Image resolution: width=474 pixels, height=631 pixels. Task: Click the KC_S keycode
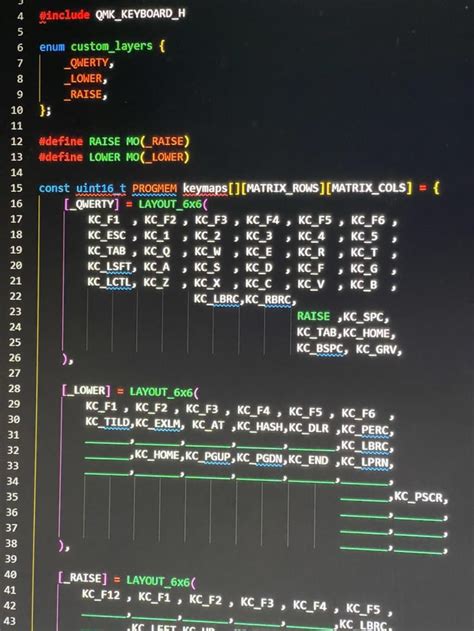click(x=207, y=268)
